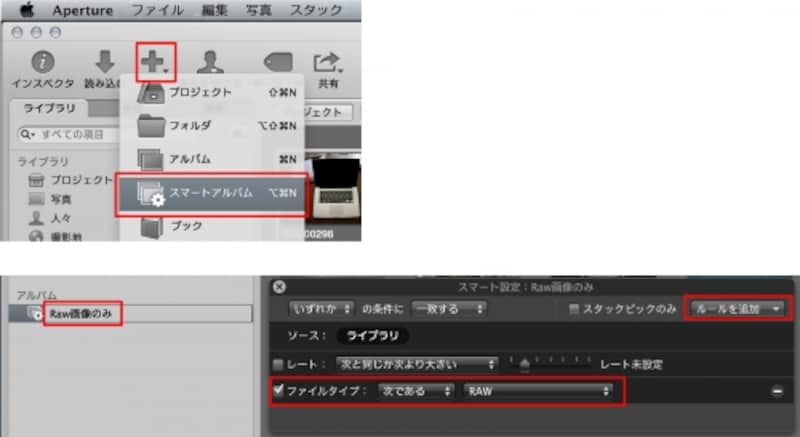Image resolution: width=800 pixels, height=437 pixels.
Task: Click the keyword tag toolbar icon
Action: 278,62
